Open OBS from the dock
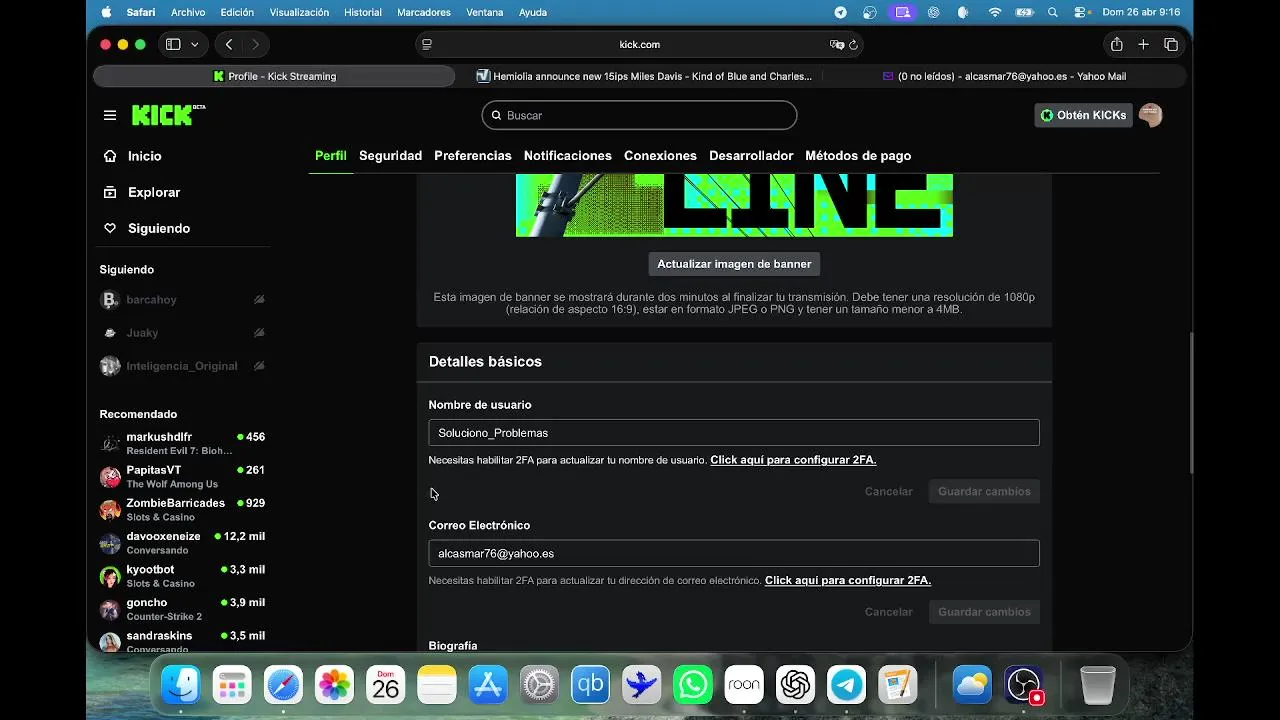 coord(1023,685)
